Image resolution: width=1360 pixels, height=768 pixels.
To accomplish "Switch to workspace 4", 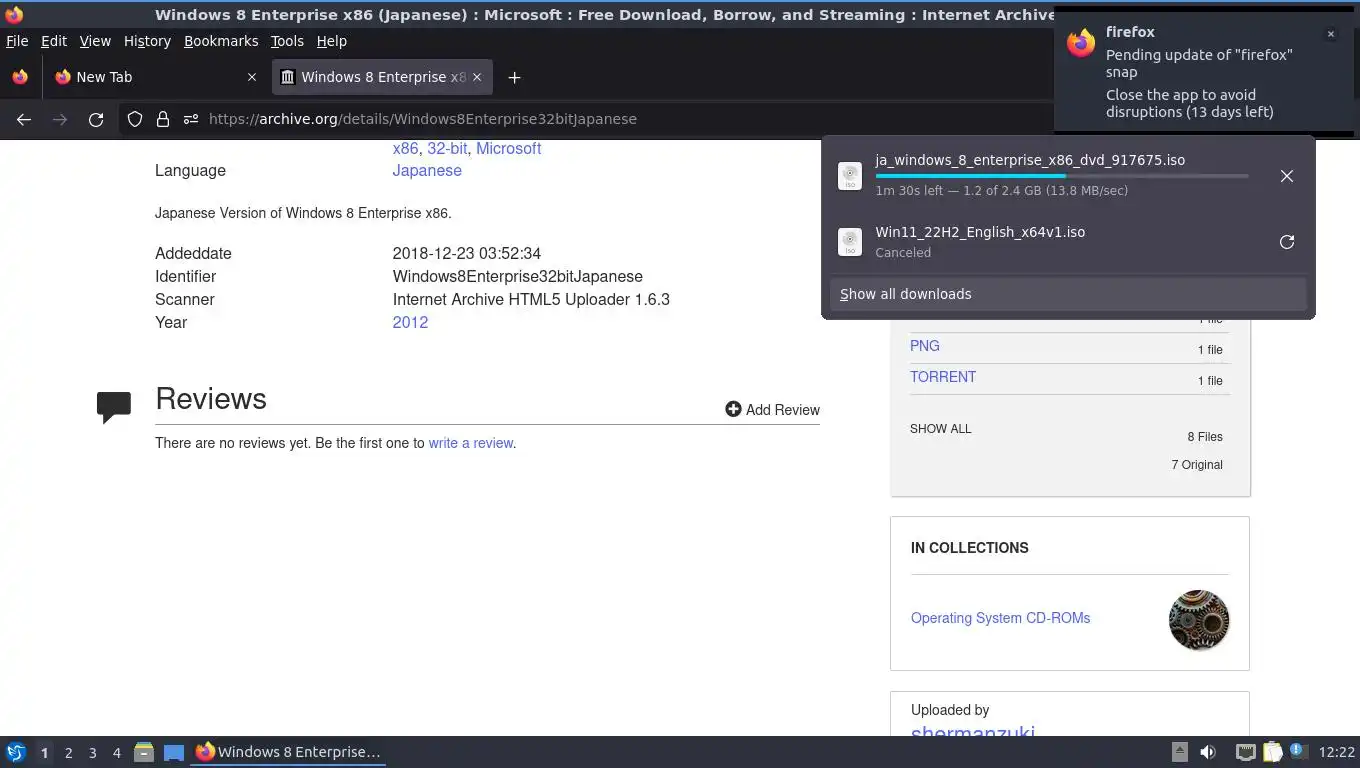I will pos(117,753).
